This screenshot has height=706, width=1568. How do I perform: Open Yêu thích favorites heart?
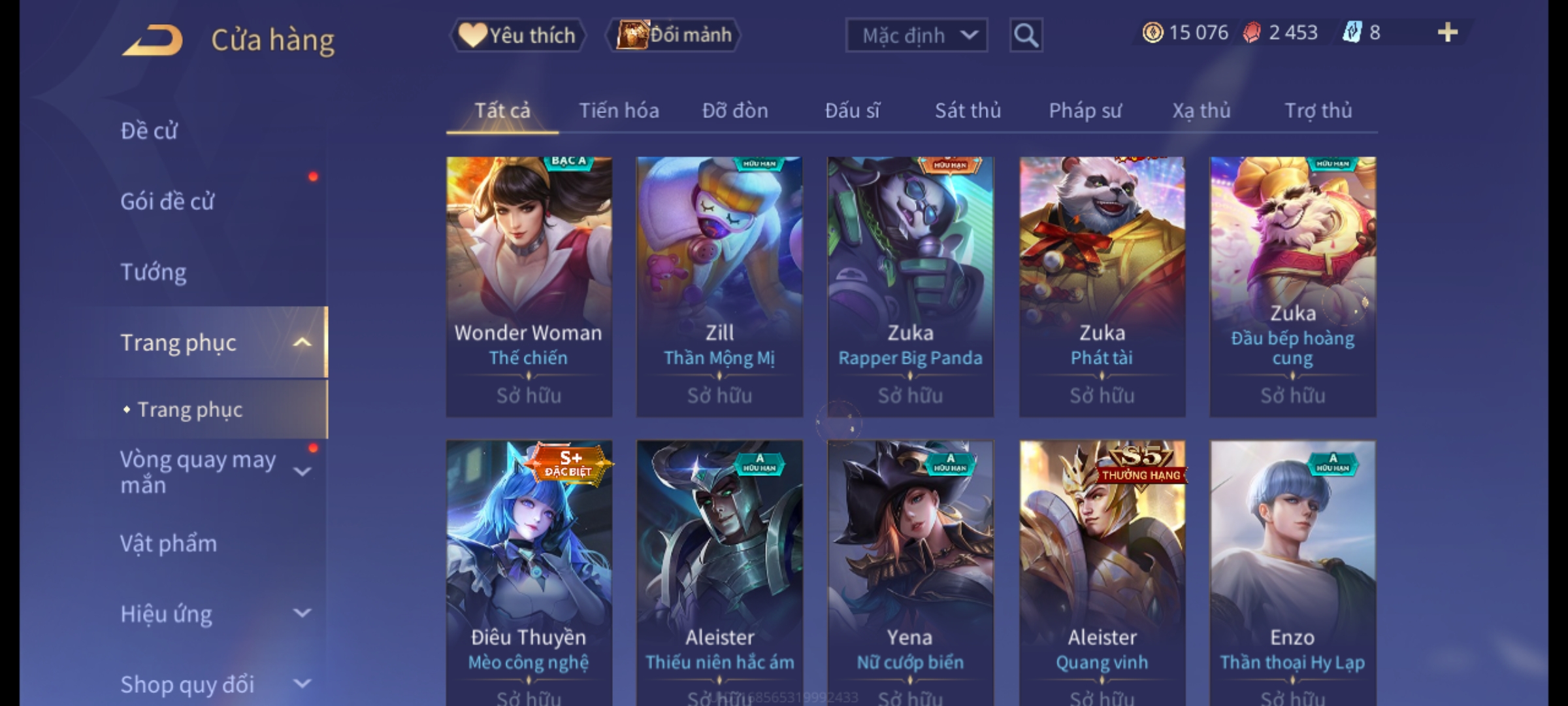tap(517, 35)
